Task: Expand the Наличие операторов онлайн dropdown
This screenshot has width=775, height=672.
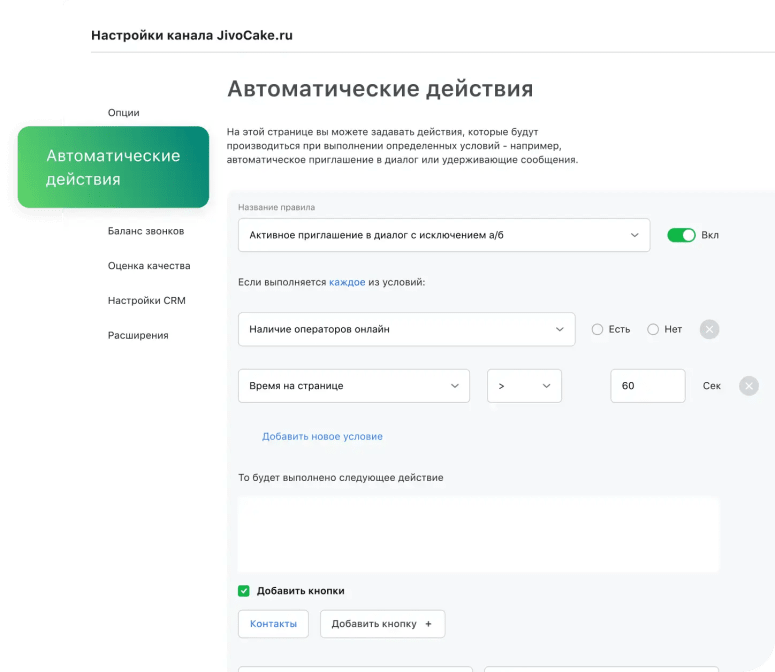Action: [x=406, y=329]
